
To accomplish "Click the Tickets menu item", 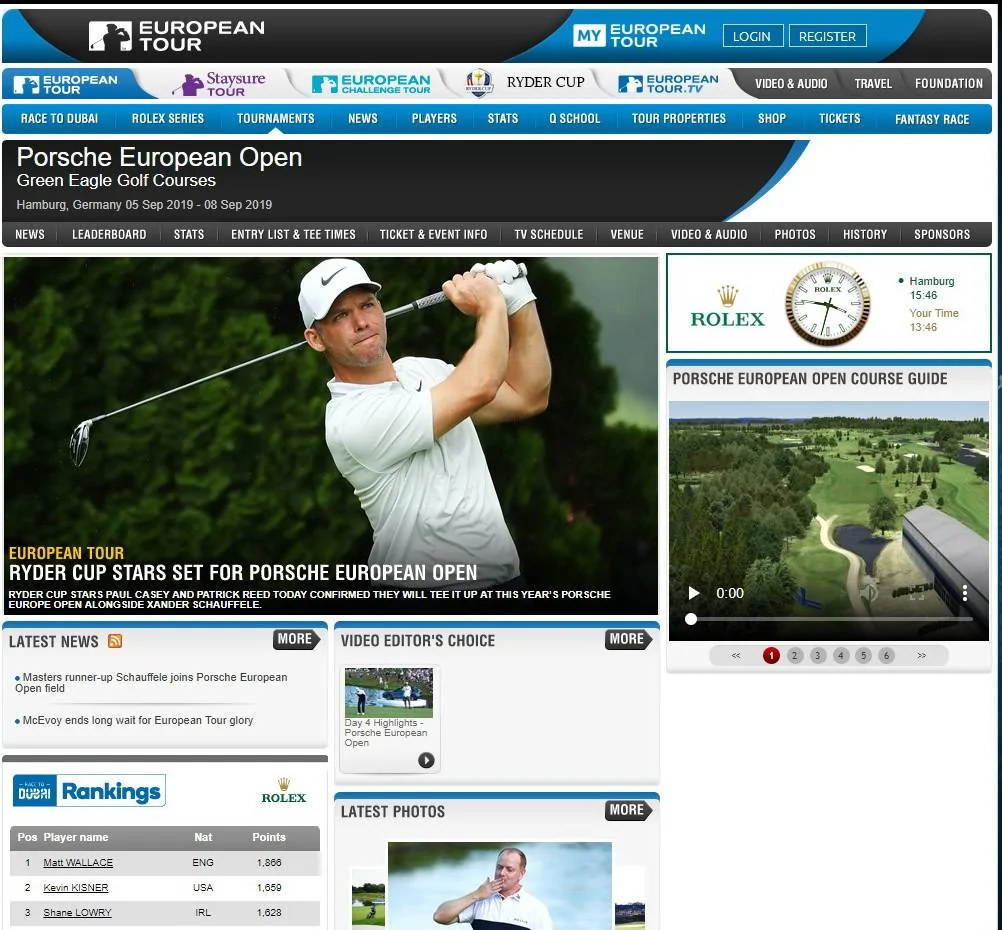I will (839, 119).
